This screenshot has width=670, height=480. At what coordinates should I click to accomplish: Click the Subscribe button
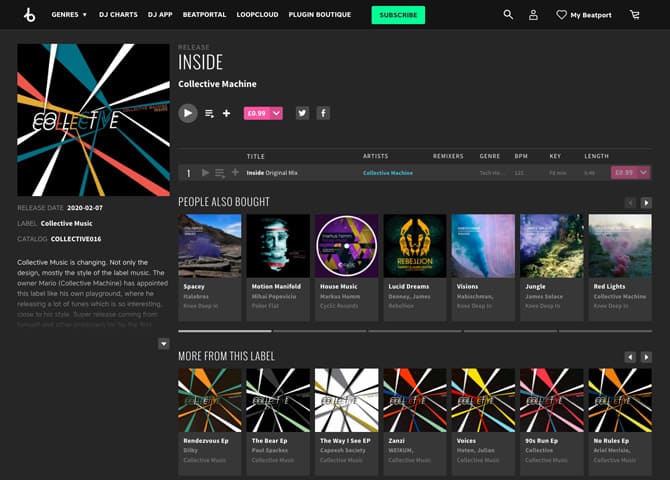coord(398,15)
